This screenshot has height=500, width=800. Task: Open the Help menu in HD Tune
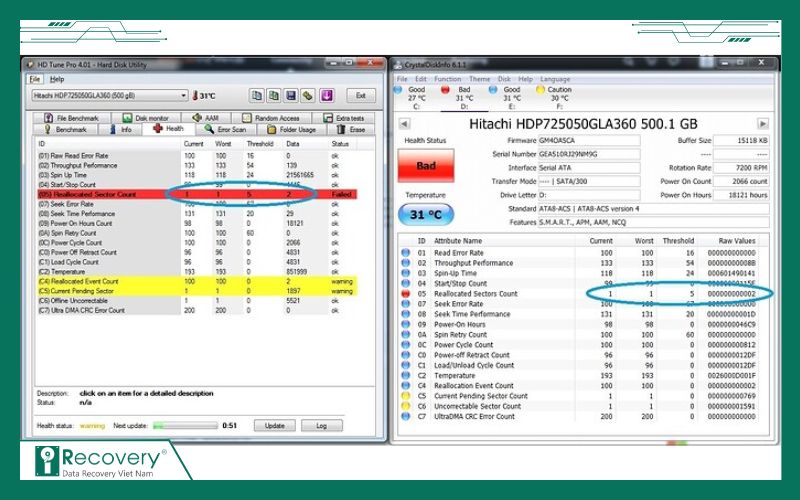click(57, 79)
